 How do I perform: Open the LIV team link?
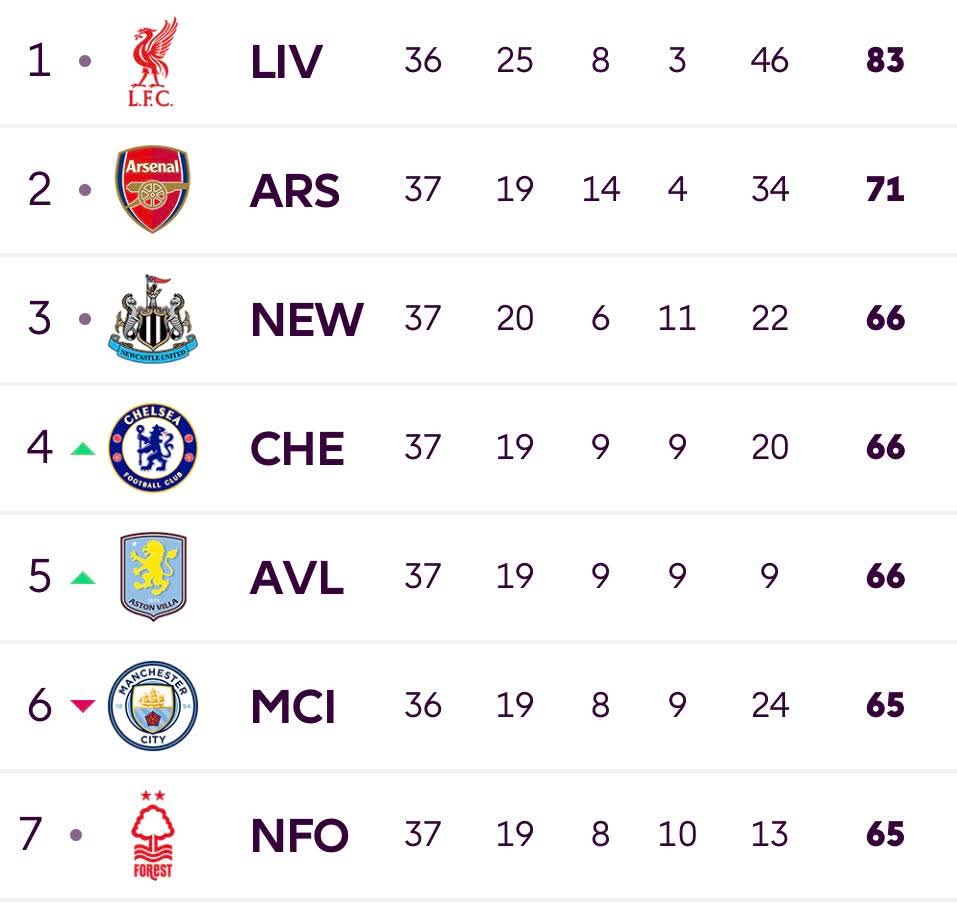pos(286,62)
